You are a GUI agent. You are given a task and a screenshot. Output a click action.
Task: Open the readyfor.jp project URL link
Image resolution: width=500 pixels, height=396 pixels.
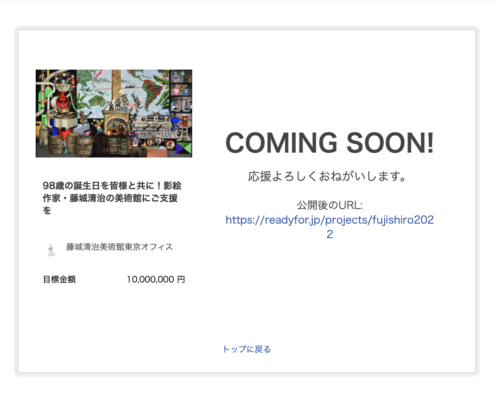pyautogui.click(x=330, y=227)
